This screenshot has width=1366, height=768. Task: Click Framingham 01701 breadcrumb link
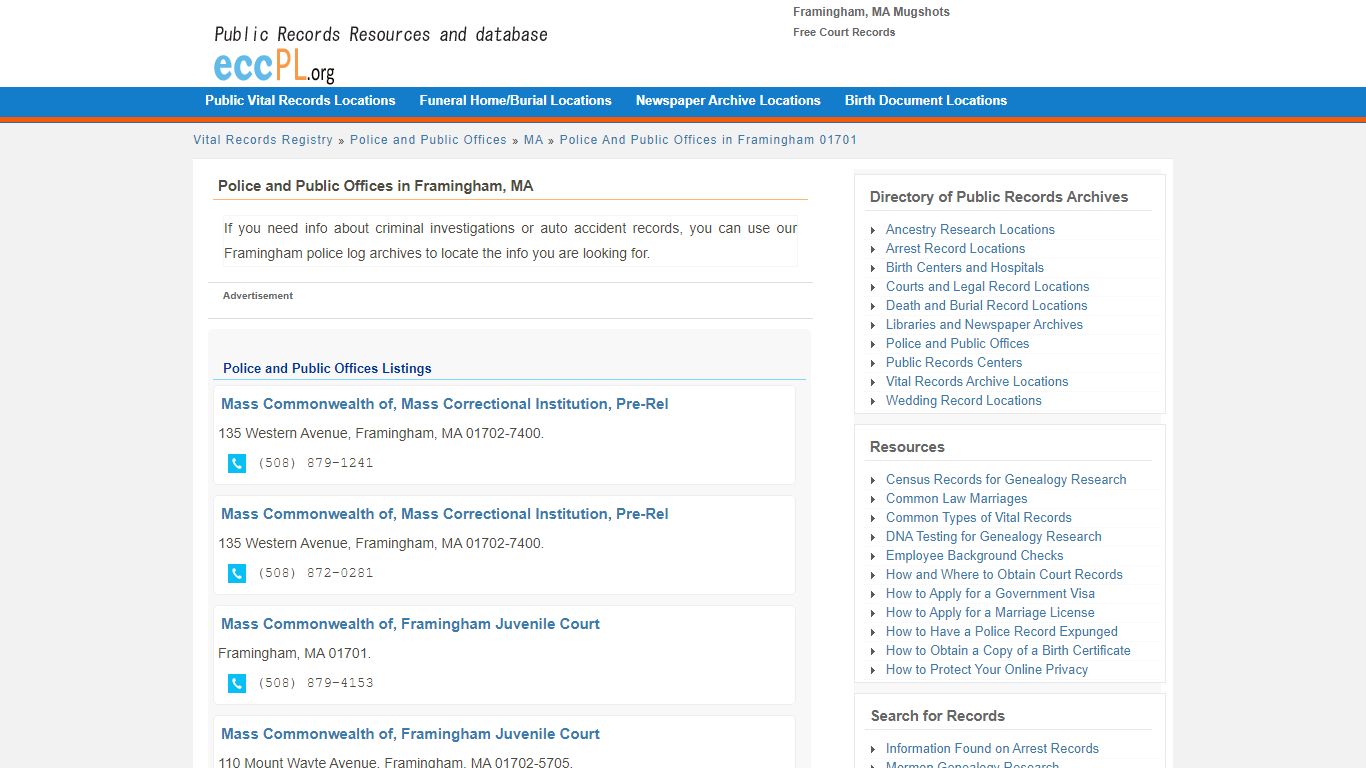[708, 140]
